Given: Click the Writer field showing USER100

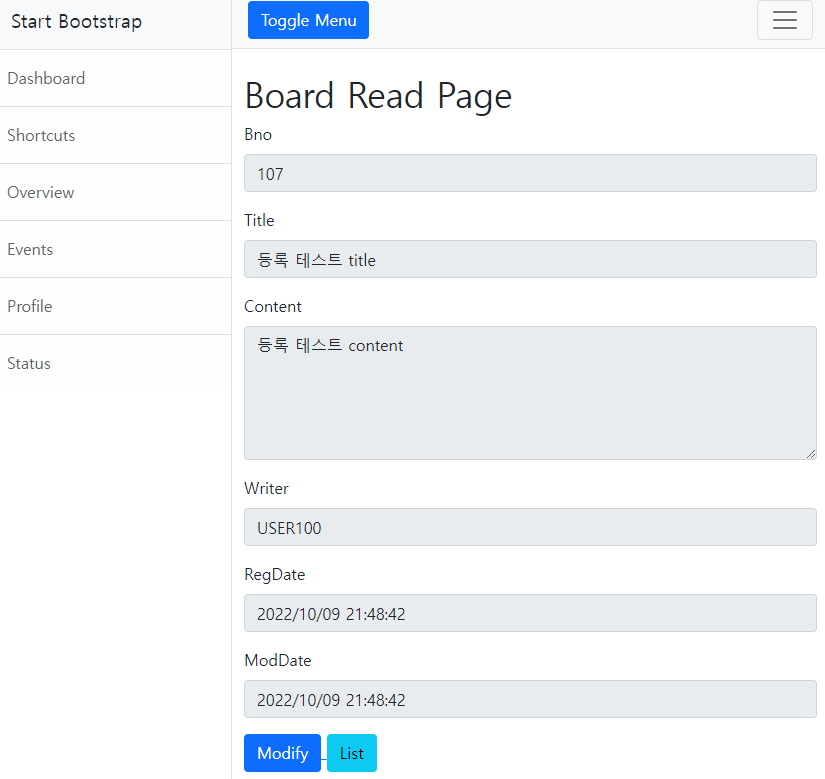Looking at the screenshot, I should 530,527.
